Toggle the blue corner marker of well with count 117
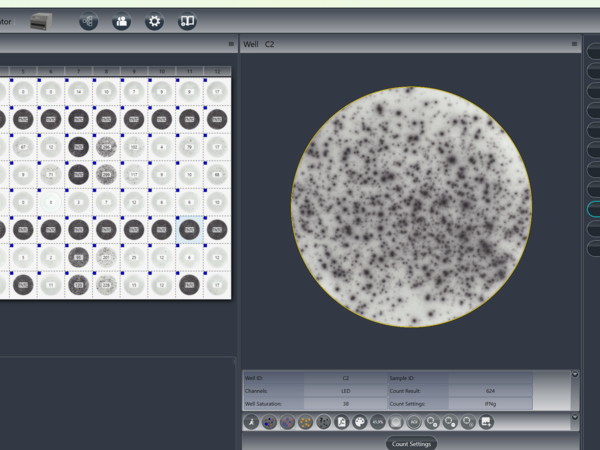600x450 pixels. (x=123, y=163)
